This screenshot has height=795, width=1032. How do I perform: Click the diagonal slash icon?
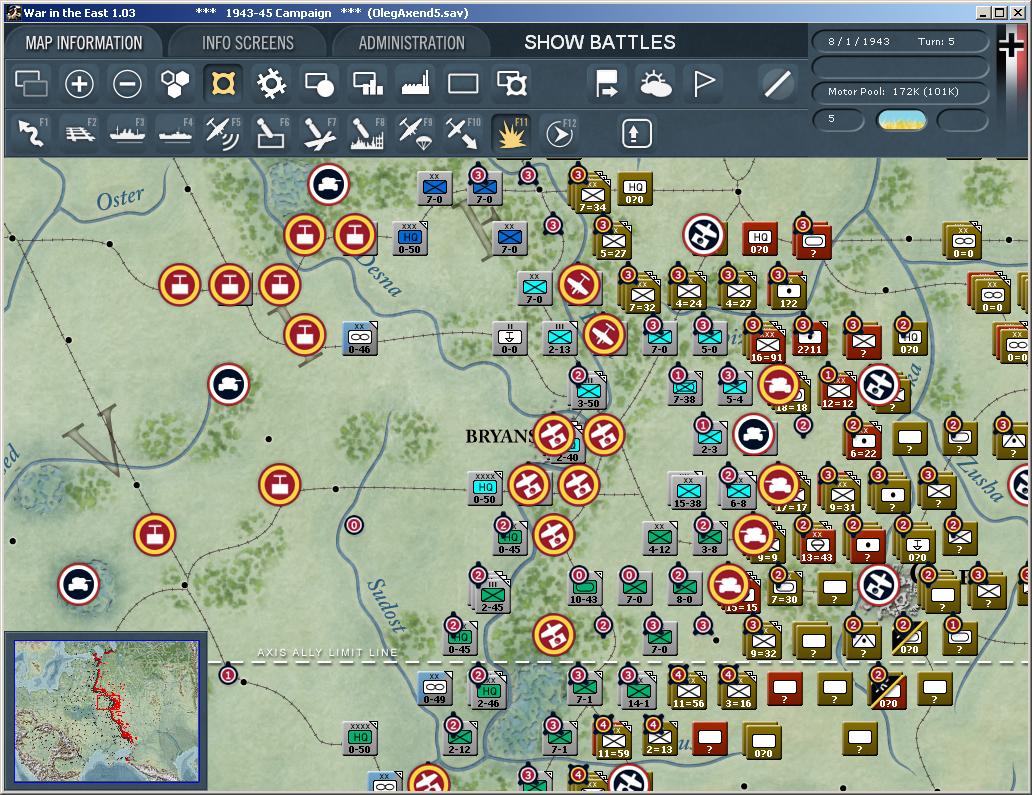point(777,84)
